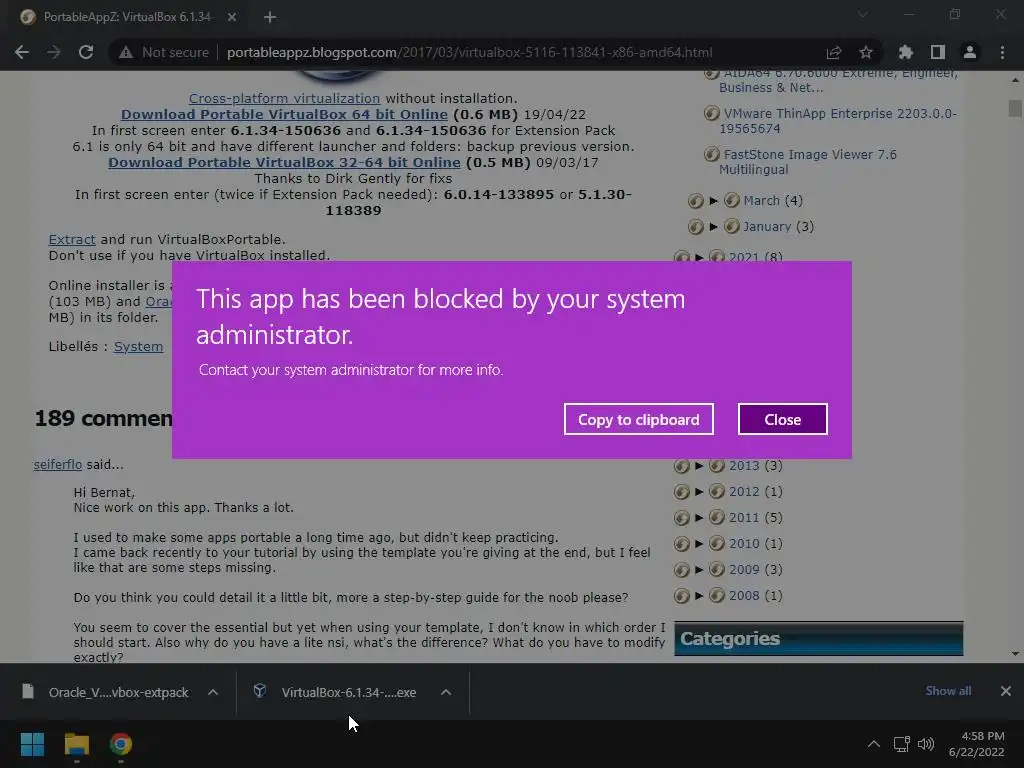Reload the current page
This screenshot has width=1024, height=768.
[x=86, y=52]
